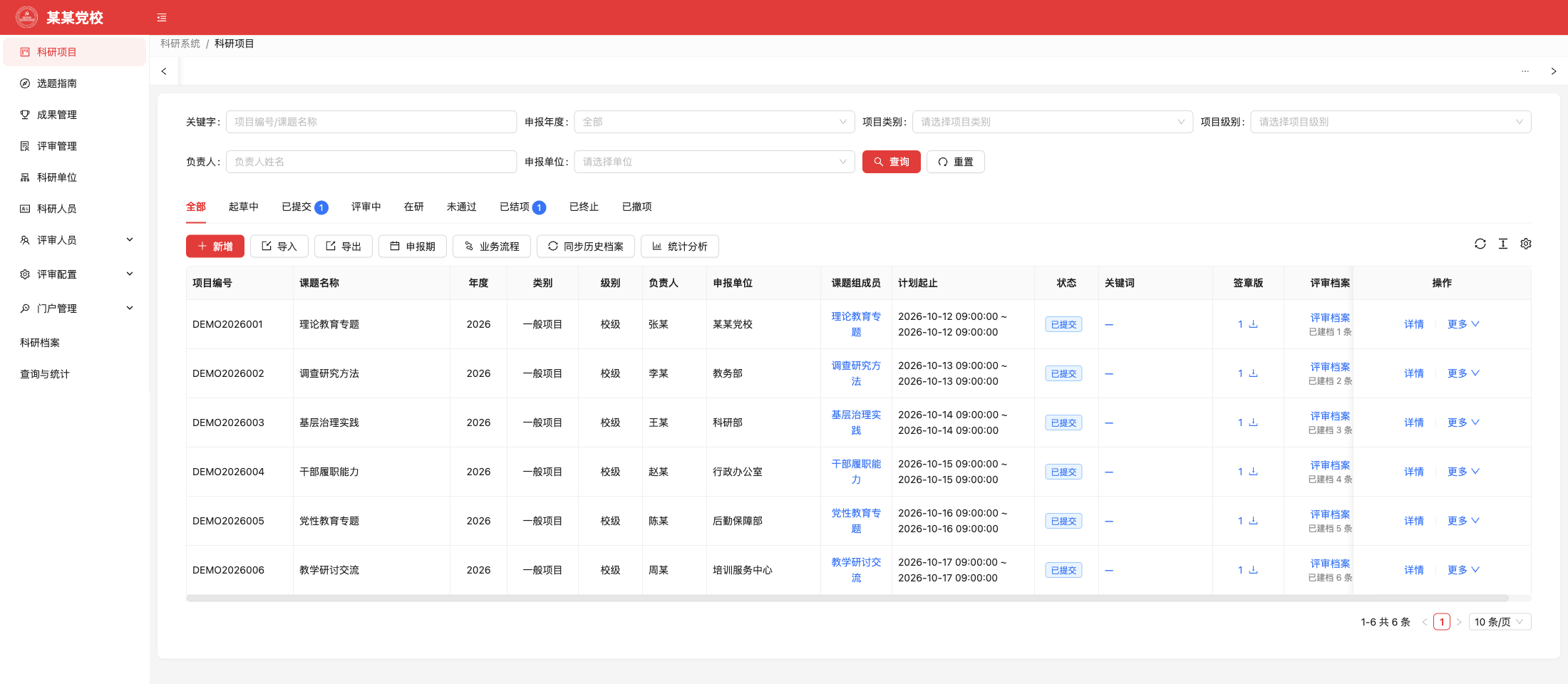Select 科研单位 in the sidebar

coord(75,177)
